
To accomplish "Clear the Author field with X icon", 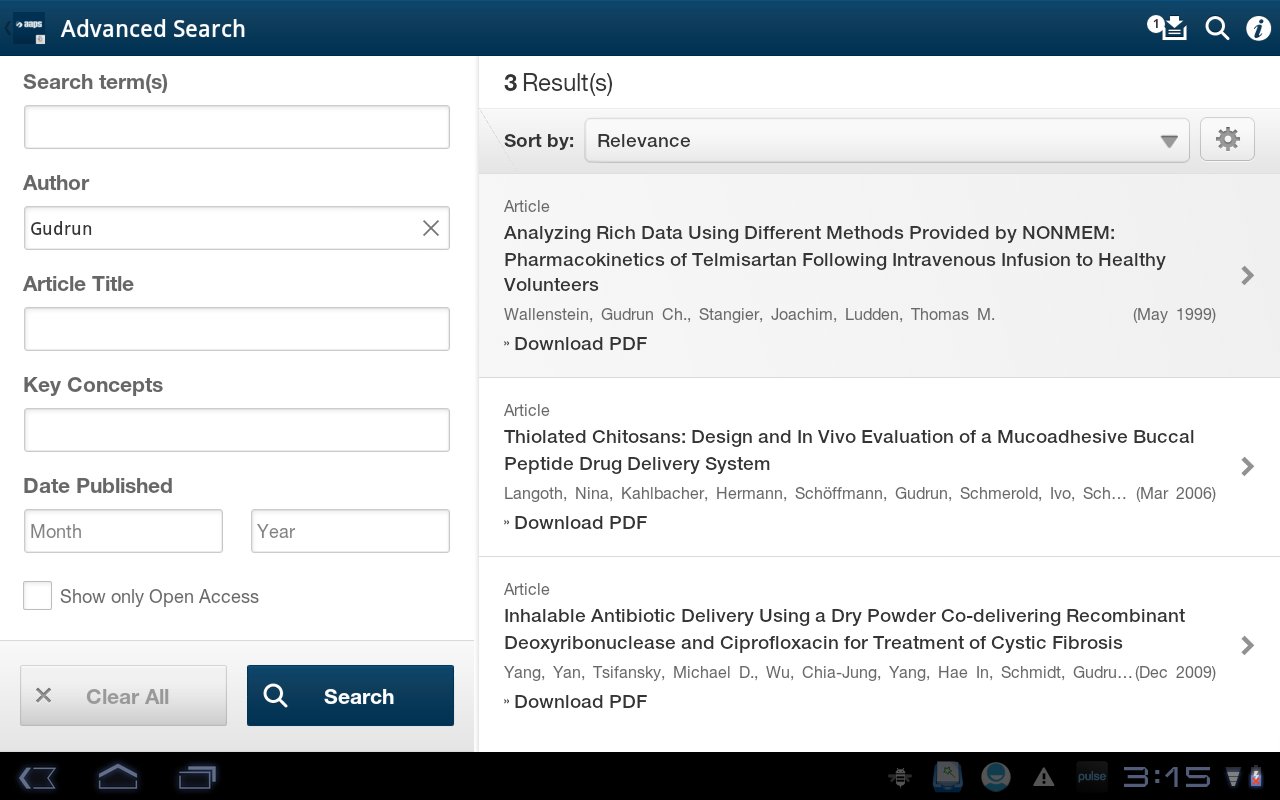I will (431, 228).
